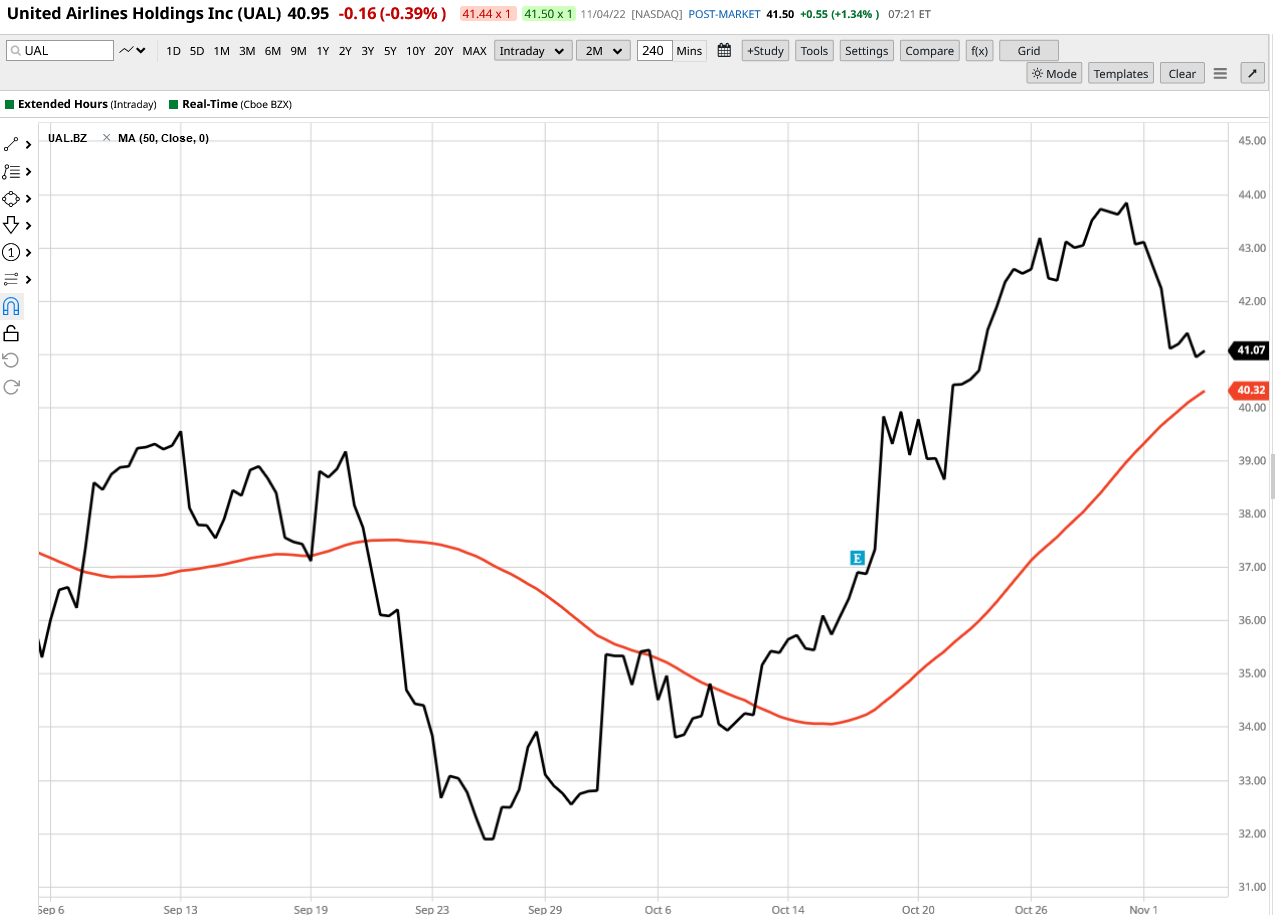Expand the measure tool options chevron
This screenshot has width=1275, height=915.
click(28, 280)
